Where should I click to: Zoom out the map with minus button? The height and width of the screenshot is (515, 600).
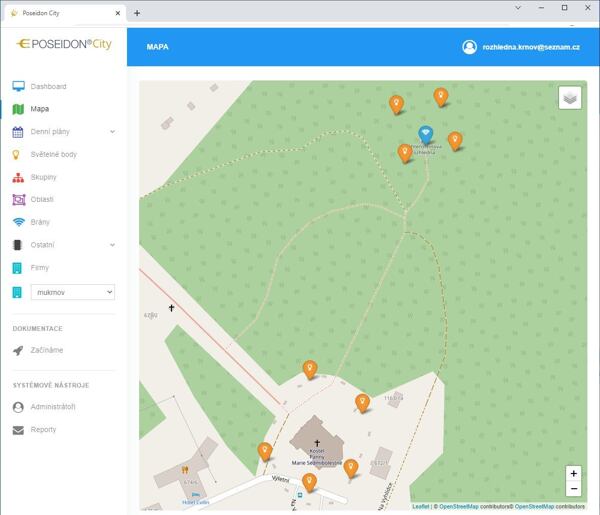(x=573, y=489)
